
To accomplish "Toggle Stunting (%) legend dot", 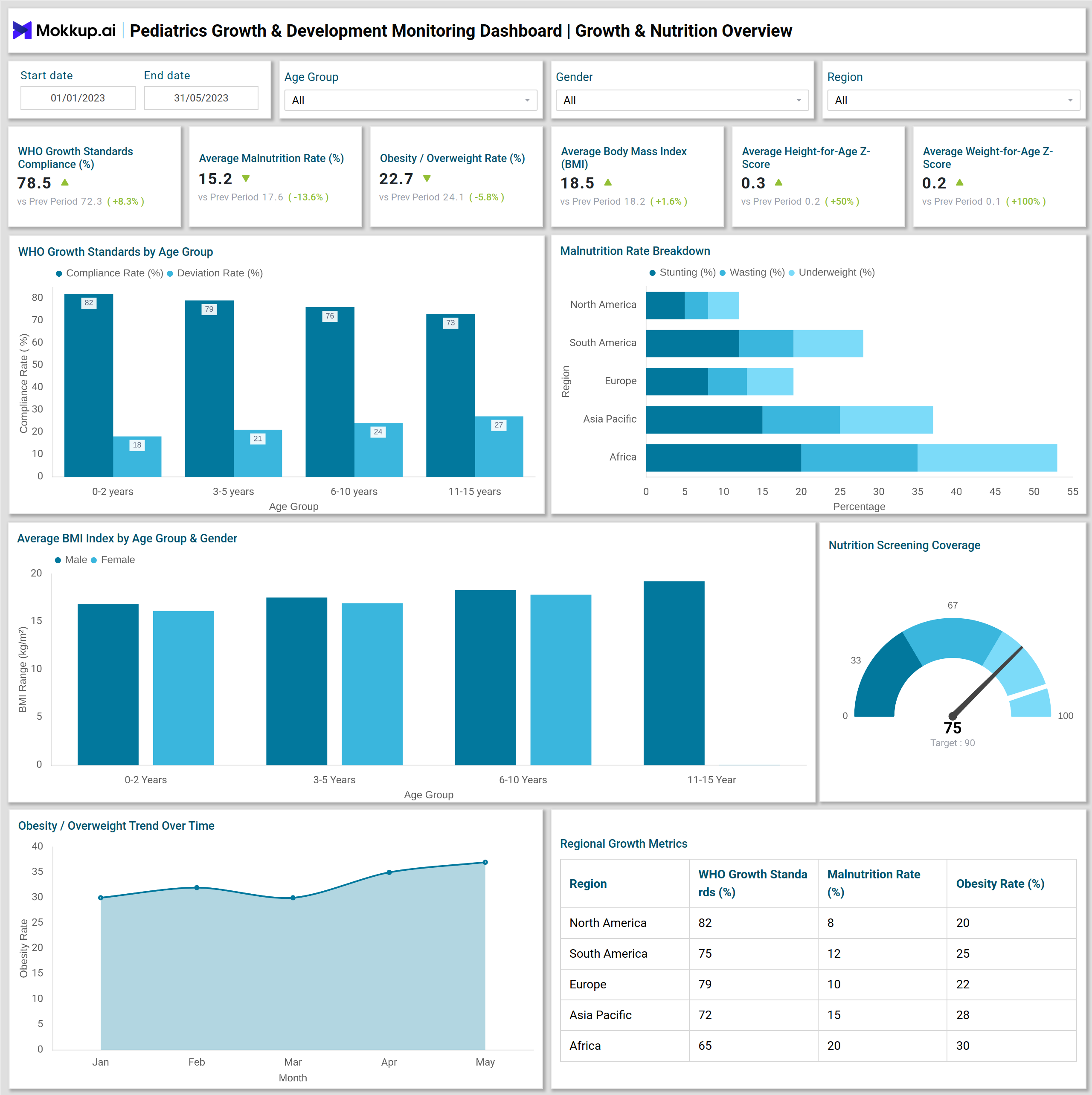I will point(653,272).
